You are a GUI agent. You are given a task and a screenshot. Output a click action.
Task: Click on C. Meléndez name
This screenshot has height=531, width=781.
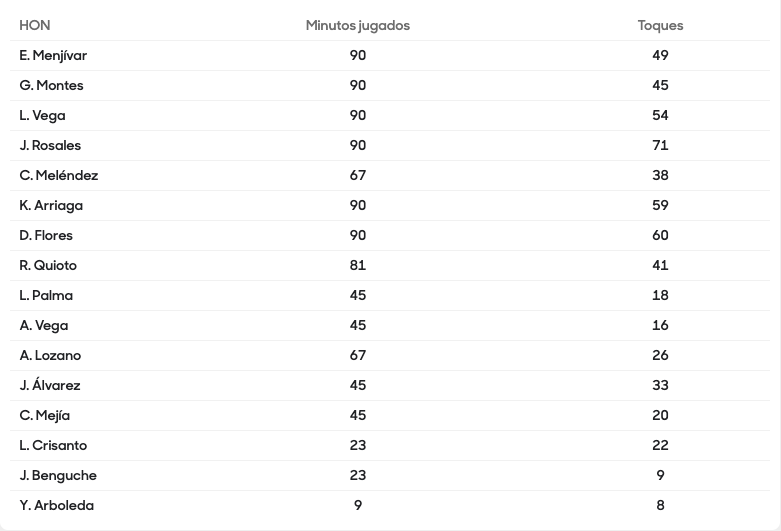[x=58, y=175]
